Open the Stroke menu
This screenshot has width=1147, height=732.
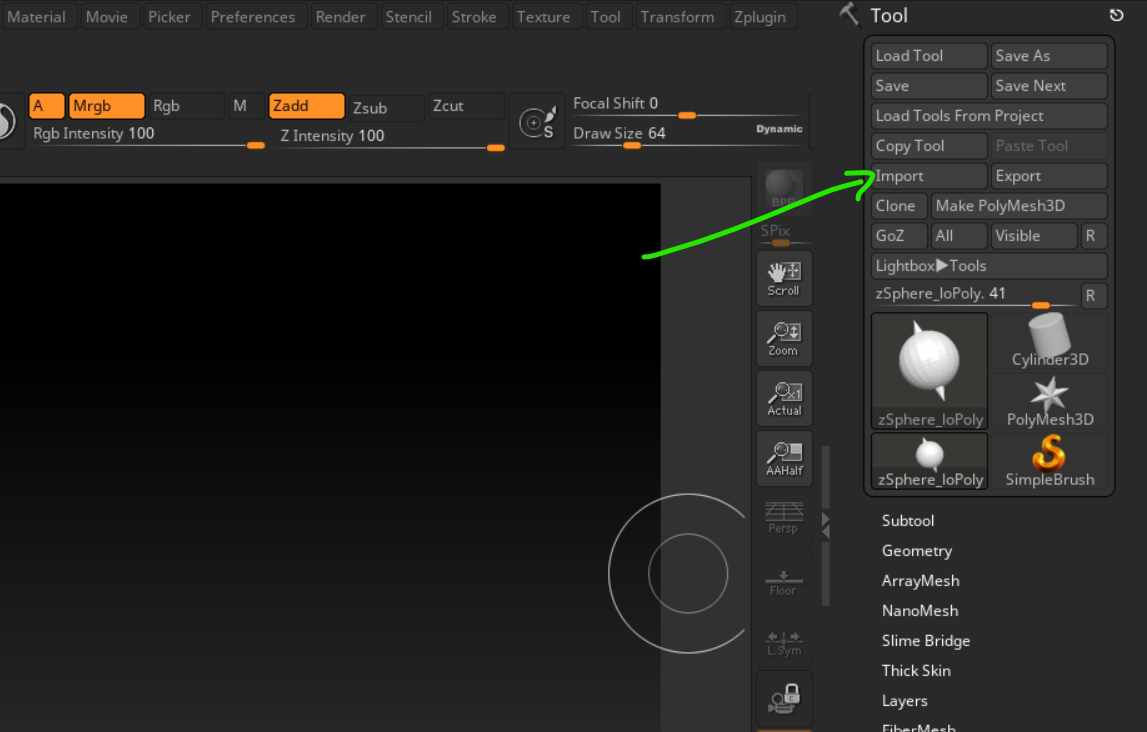tap(473, 17)
